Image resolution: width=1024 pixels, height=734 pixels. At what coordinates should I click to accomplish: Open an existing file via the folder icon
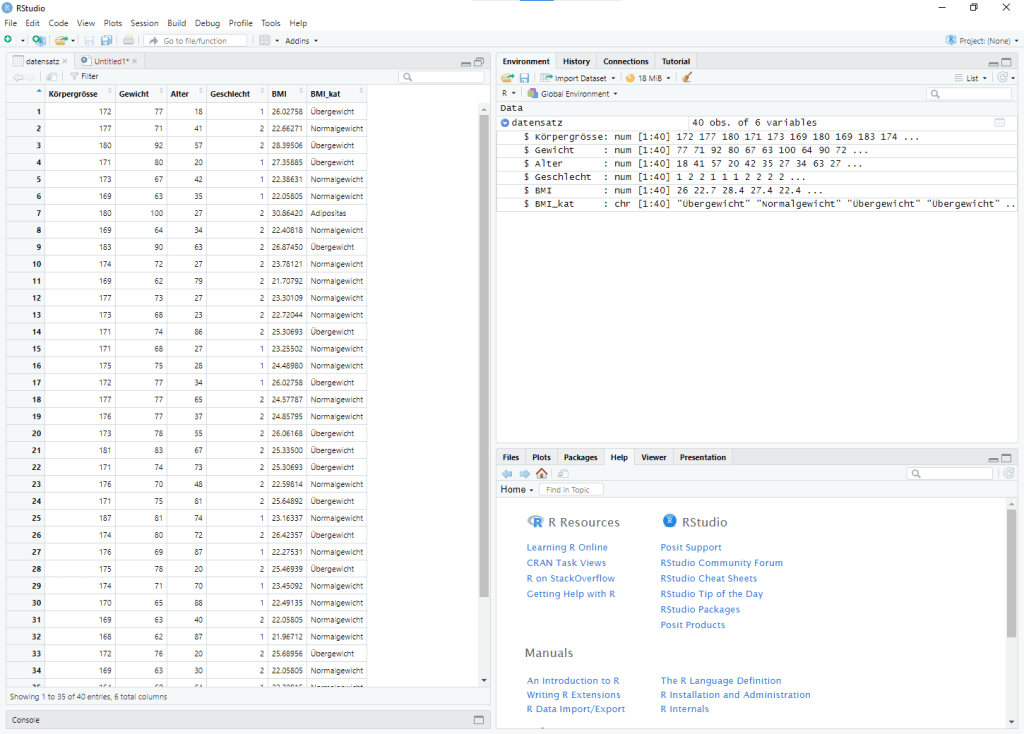click(x=61, y=40)
